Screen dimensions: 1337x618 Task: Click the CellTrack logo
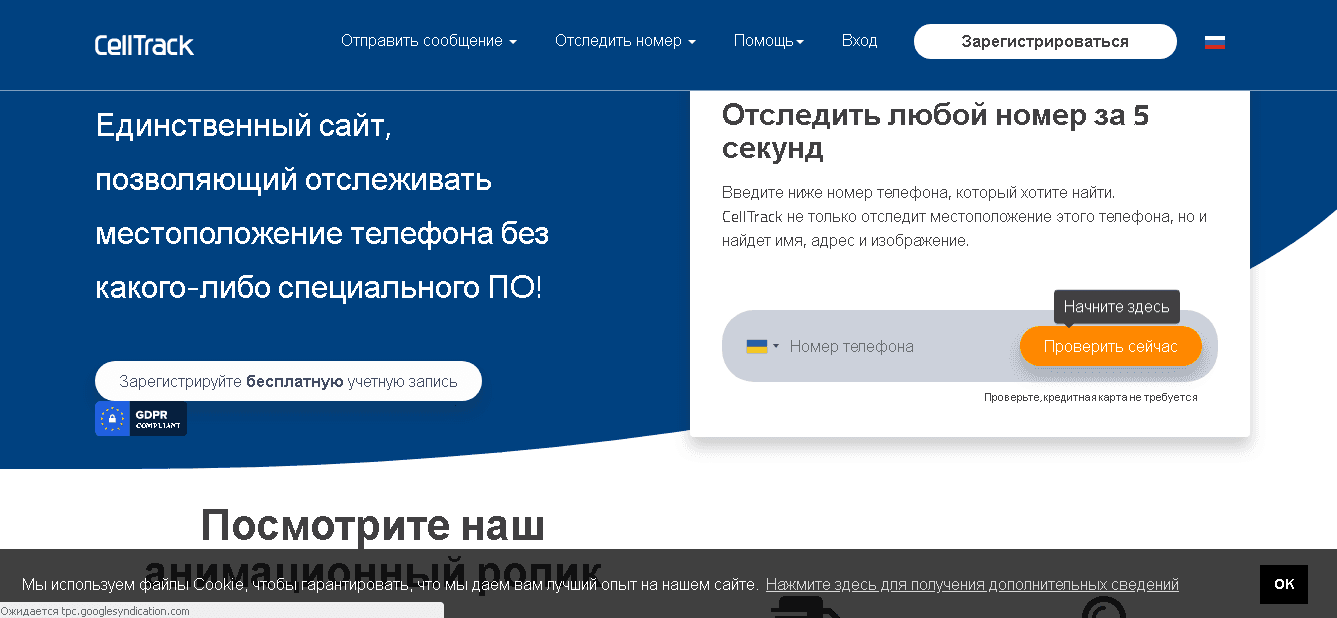[x=144, y=44]
